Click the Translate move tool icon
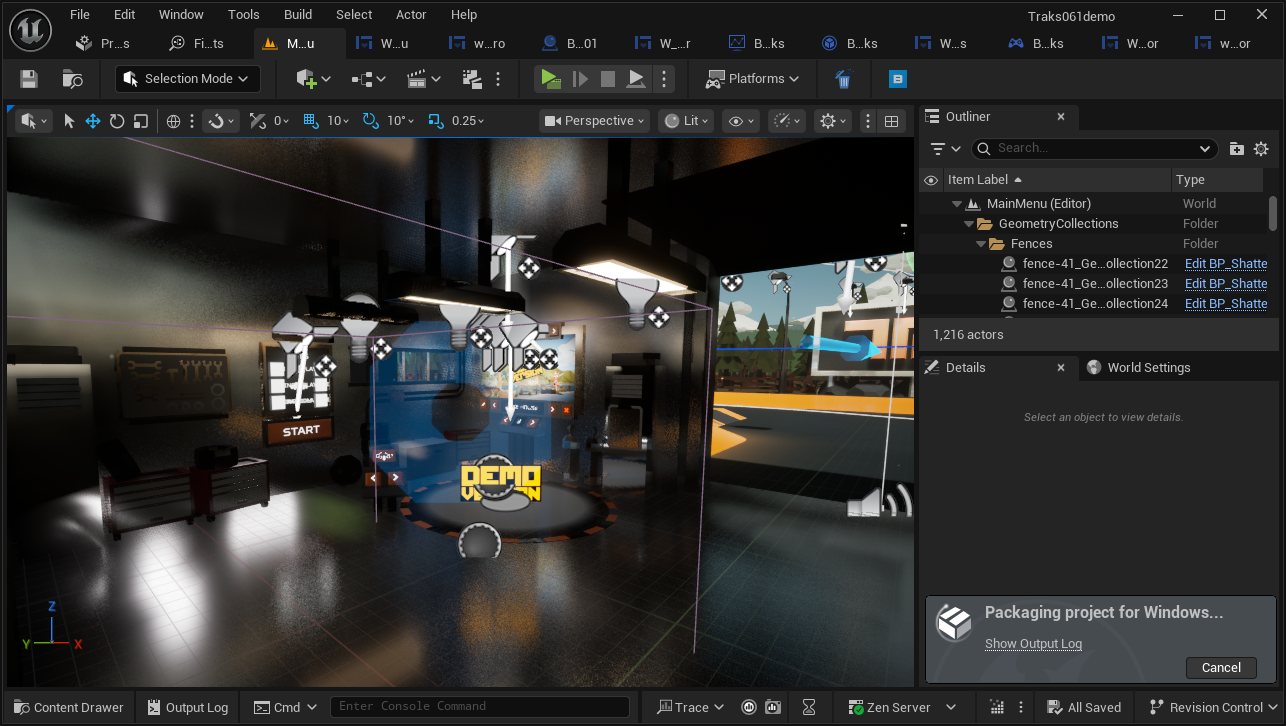The height and width of the screenshot is (726, 1286). pyautogui.click(x=93, y=121)
